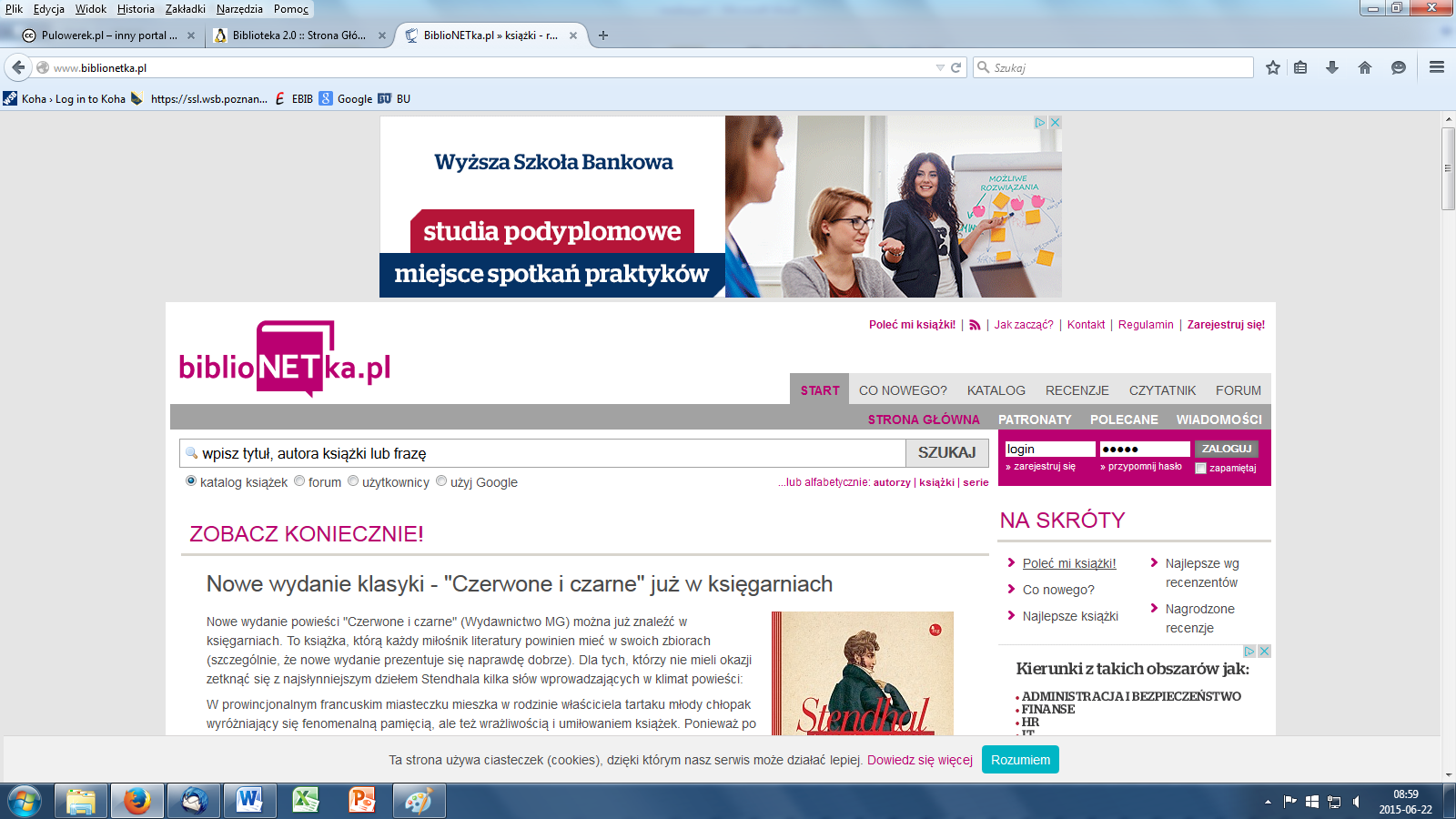The width and height of the screenshot is (1456, 819).
Task: Select the 'użytkownicy' radio button
Action: (x=353, y=480)
